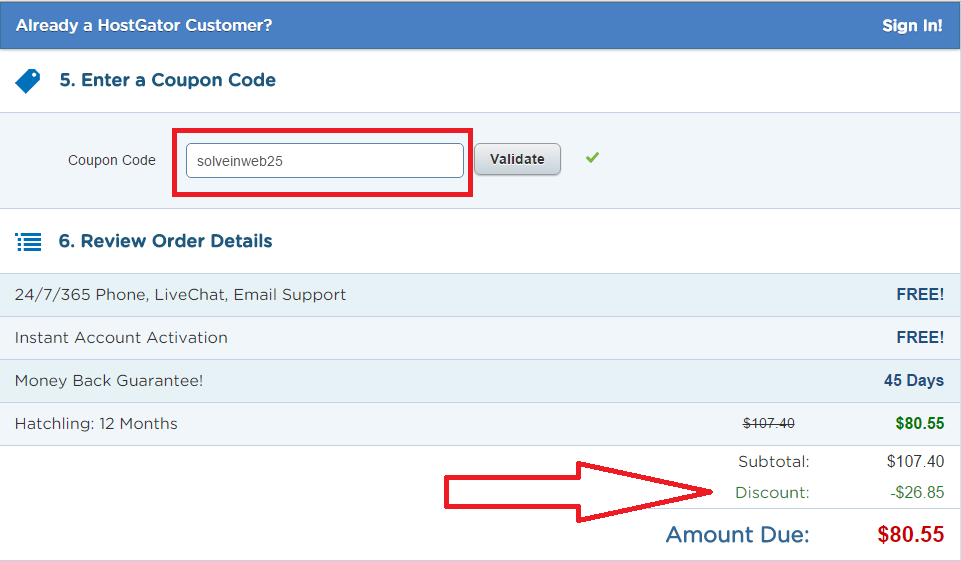Image resolution: width=961 pixels, height=561 pixels.
Task: Click the crossed-out $107.40 original price
Action: 769,424
